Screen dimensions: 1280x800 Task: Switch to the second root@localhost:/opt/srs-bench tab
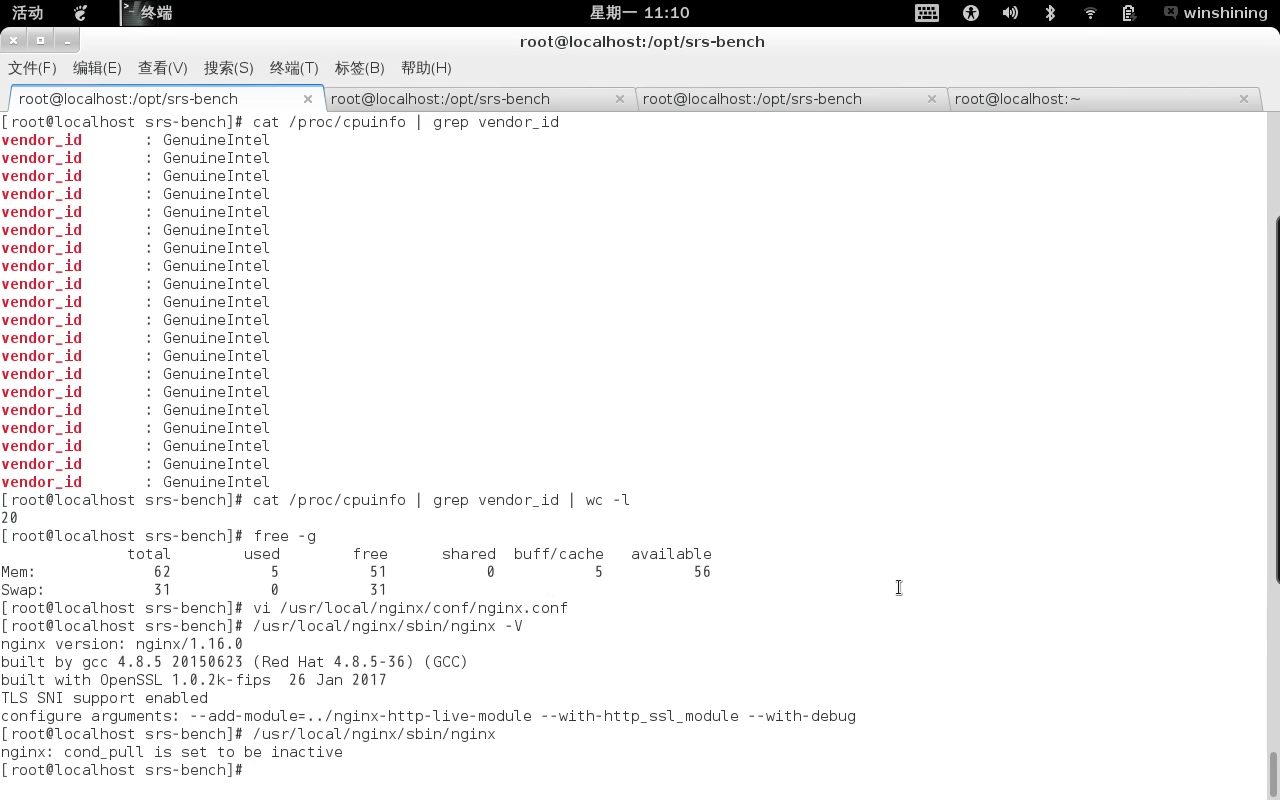(440, 98)
